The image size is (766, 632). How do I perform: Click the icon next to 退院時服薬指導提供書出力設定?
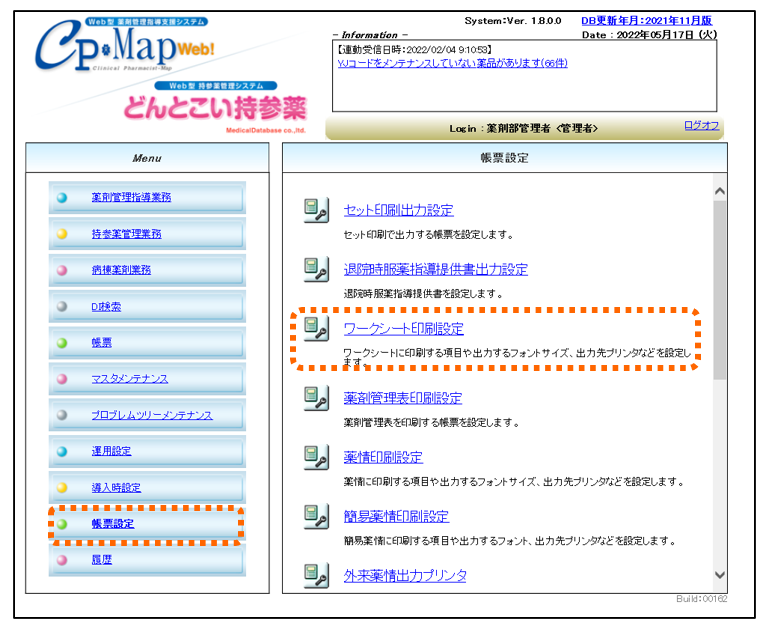point(316,269)
